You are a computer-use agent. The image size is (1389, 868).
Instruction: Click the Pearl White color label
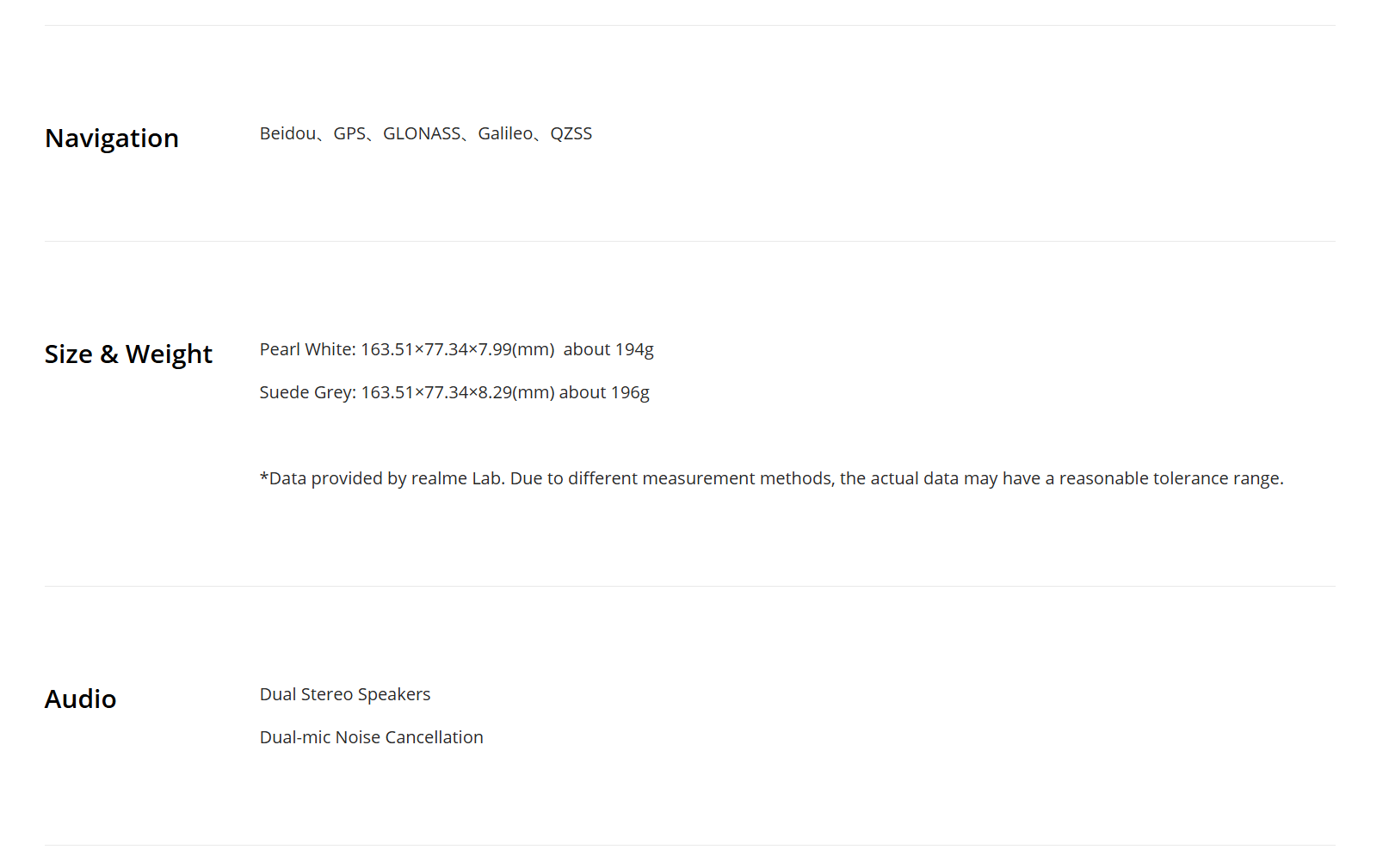point(306,349)
